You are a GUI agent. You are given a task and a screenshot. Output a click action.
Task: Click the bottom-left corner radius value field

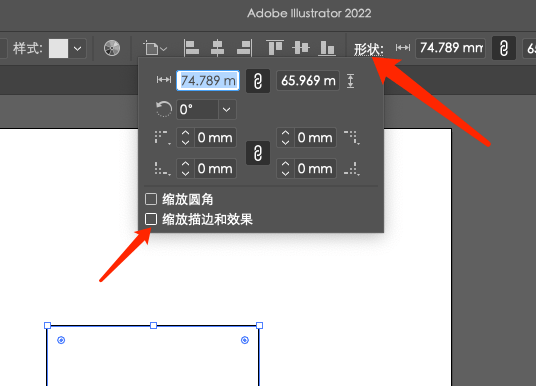[x=215, y=169]
